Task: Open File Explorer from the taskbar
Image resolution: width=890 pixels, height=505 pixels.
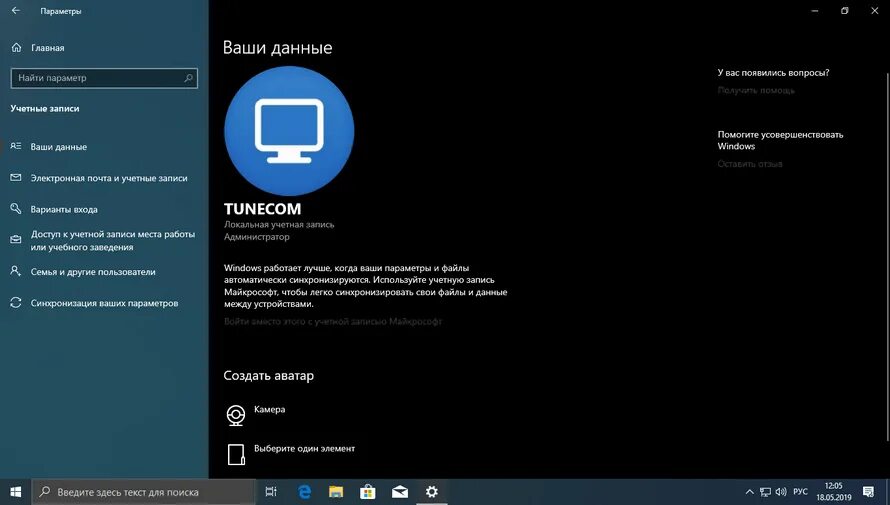Action: tap(336, 491)
